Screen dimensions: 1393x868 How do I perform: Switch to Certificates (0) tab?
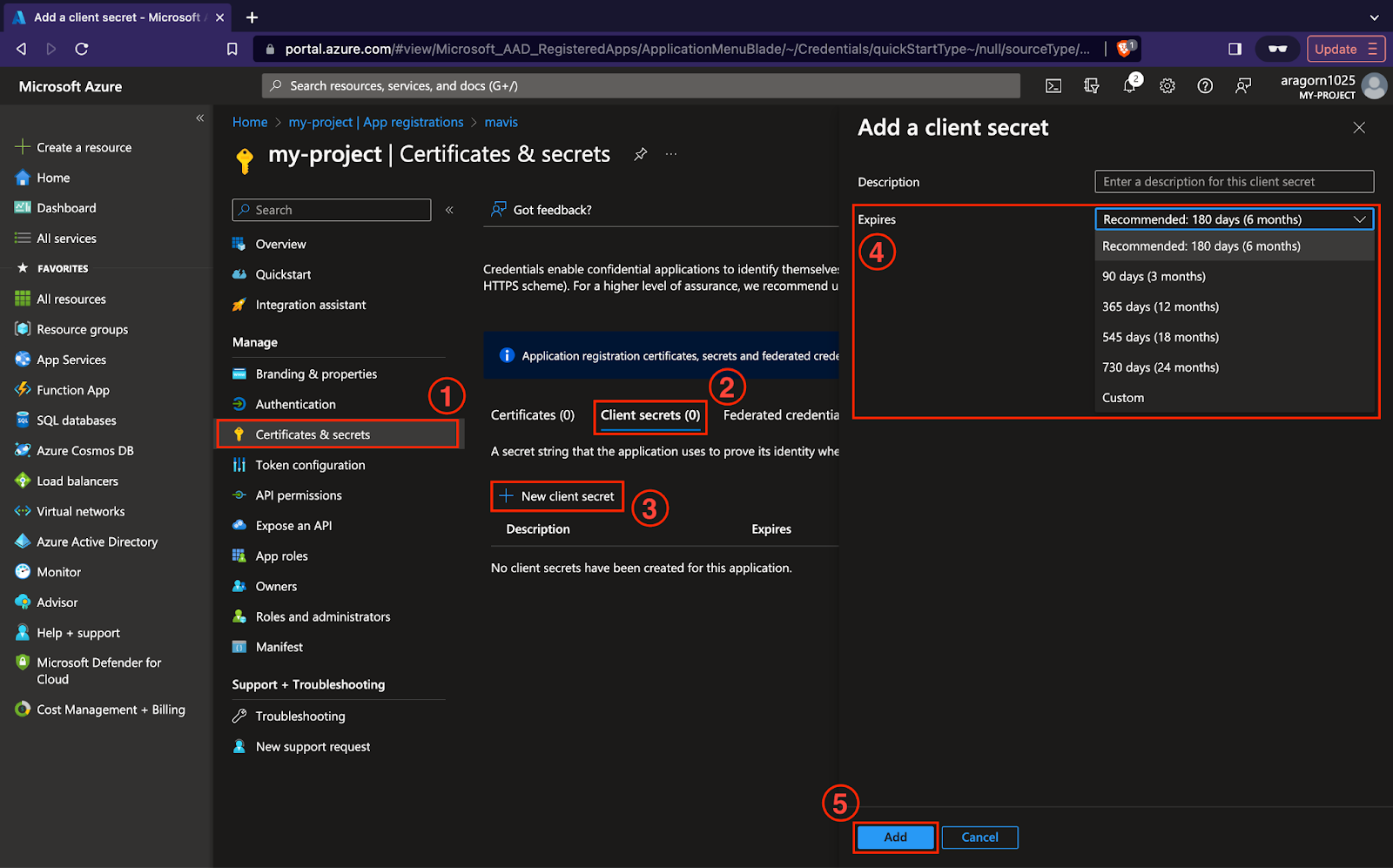(x=533, y=415)
